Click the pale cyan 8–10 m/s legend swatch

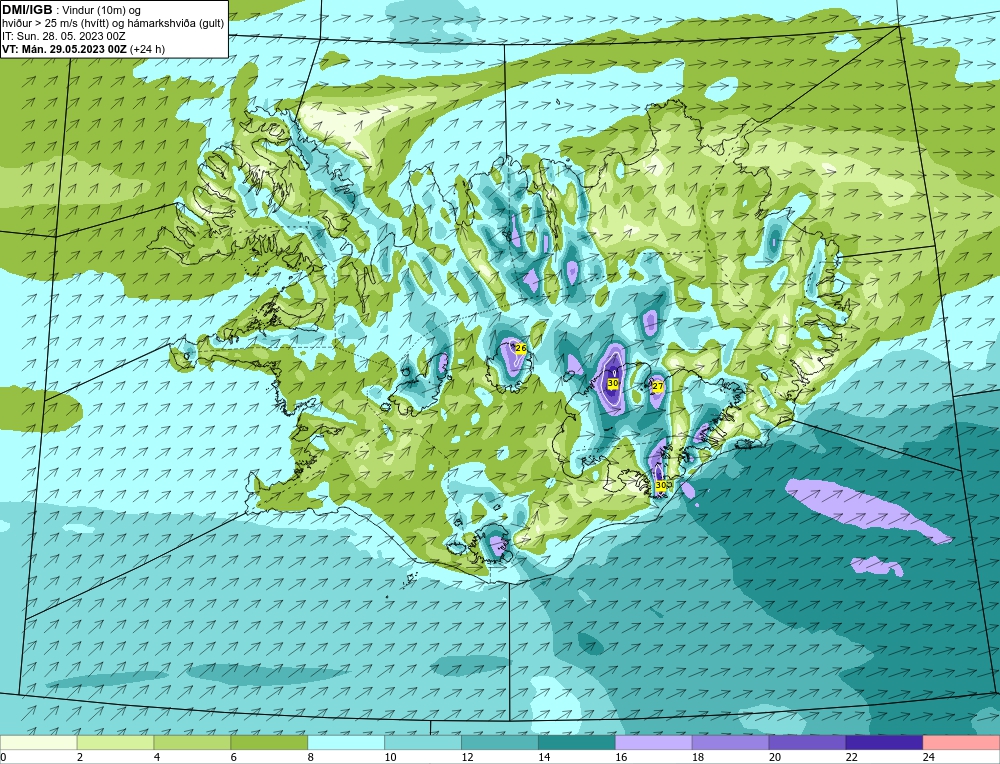pos(346,742)
